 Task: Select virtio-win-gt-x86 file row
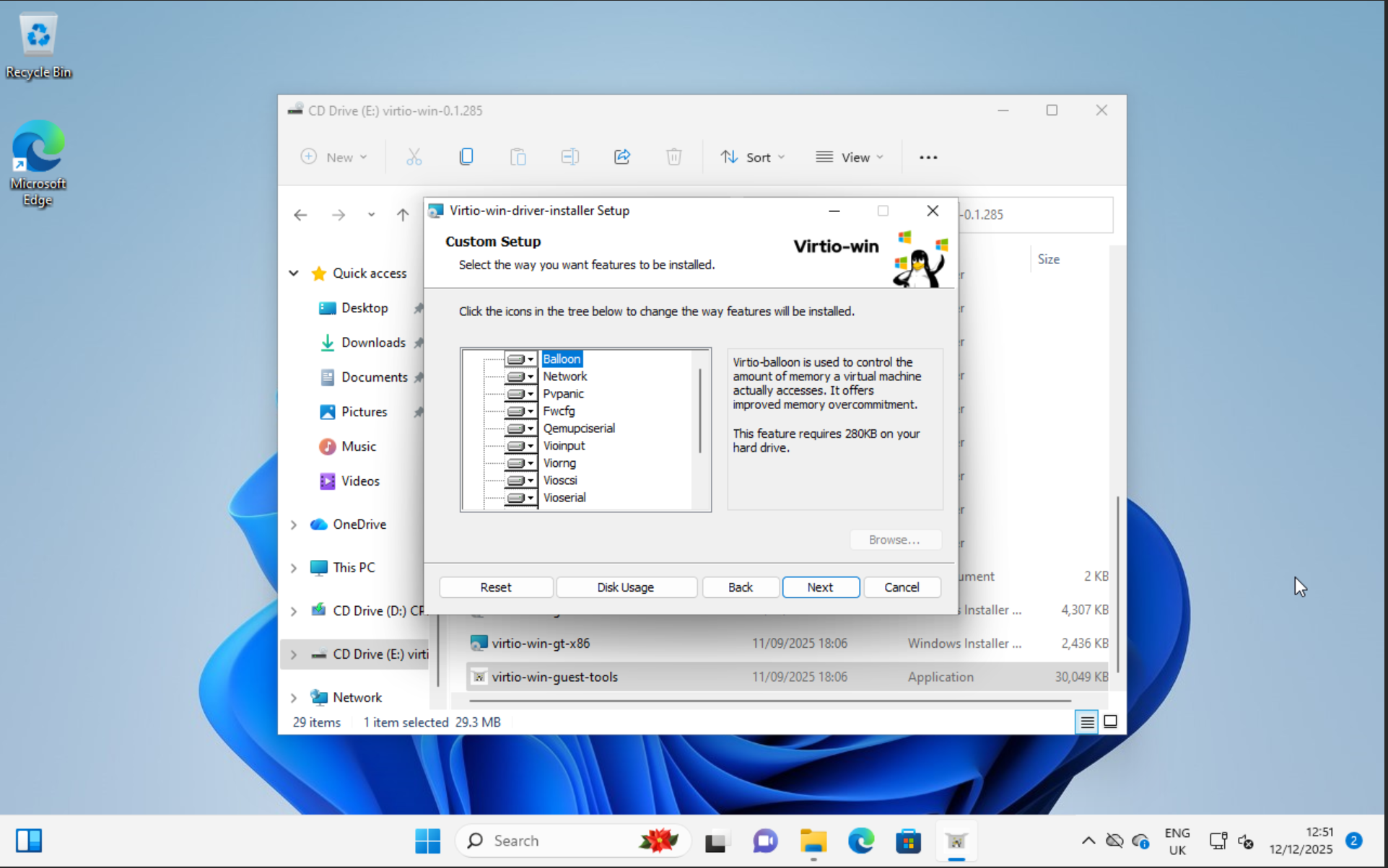[x=787, y=643]
